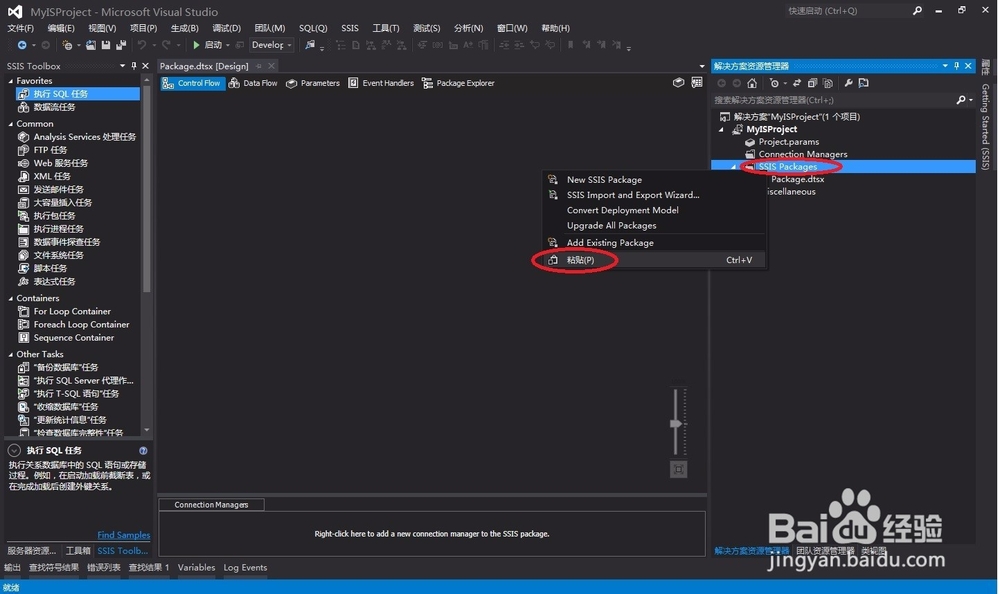Image resolution: width=1000 pixels, height=594 pixels.
Task: Choose Convert Deployment Model menu entry
Action: 654,211
